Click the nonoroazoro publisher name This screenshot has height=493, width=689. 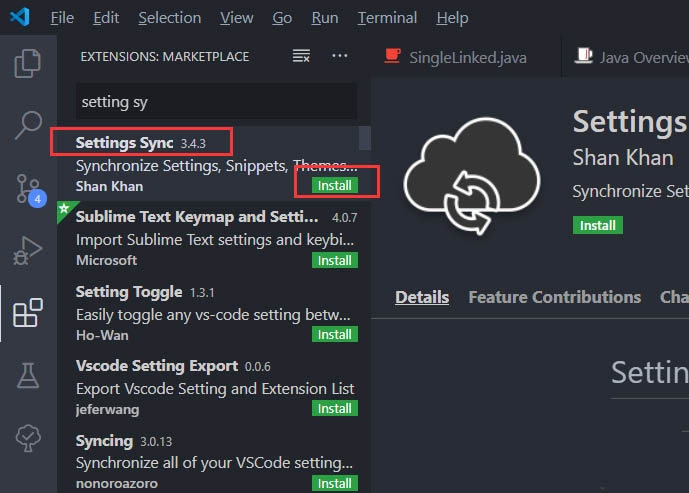117,483
